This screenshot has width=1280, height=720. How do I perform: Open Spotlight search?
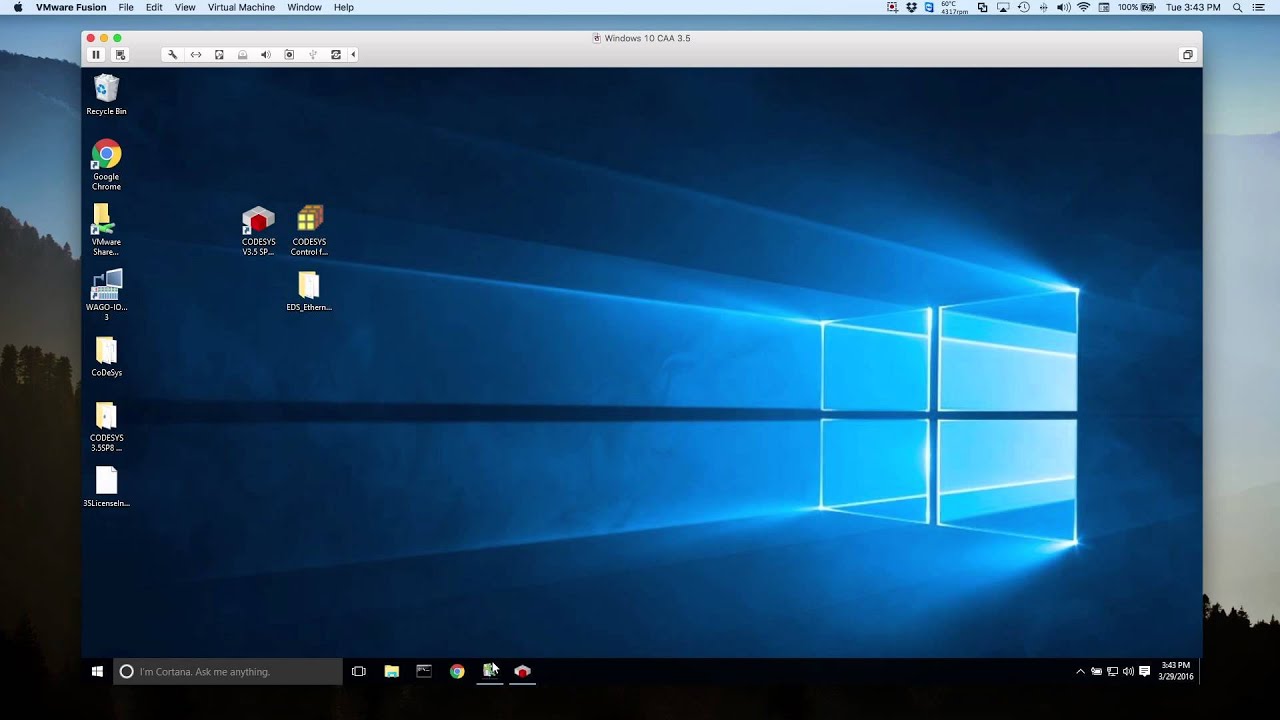1237,7
